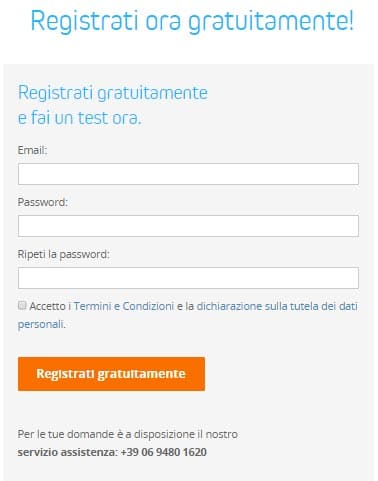Image resolution: width=378 pixels, height=481 pixels.
Task: Select the Ripeti la password field
Action: (188, 278)
